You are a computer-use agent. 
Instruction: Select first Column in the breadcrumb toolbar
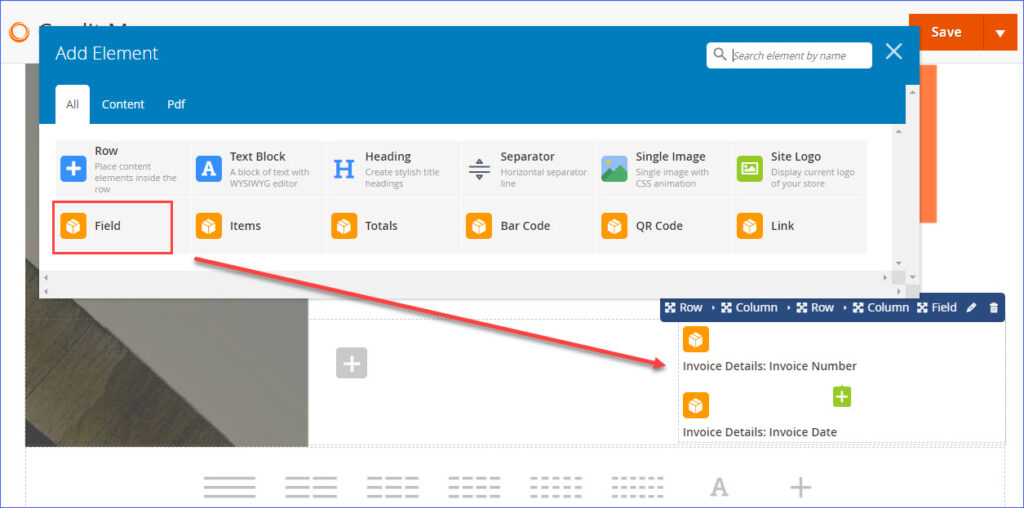[749, 308]
